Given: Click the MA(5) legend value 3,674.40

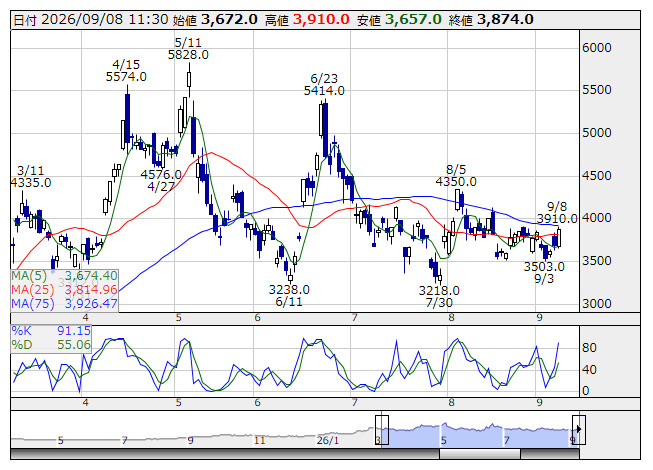Looking at the screenshot, I should [91, 276].
